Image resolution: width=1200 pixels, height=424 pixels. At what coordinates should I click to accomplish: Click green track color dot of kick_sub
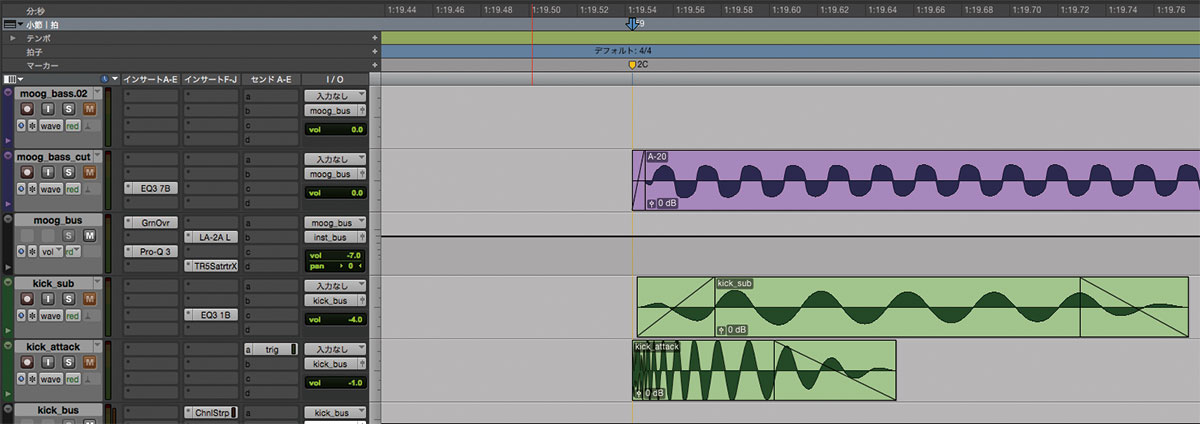point(8,283)
